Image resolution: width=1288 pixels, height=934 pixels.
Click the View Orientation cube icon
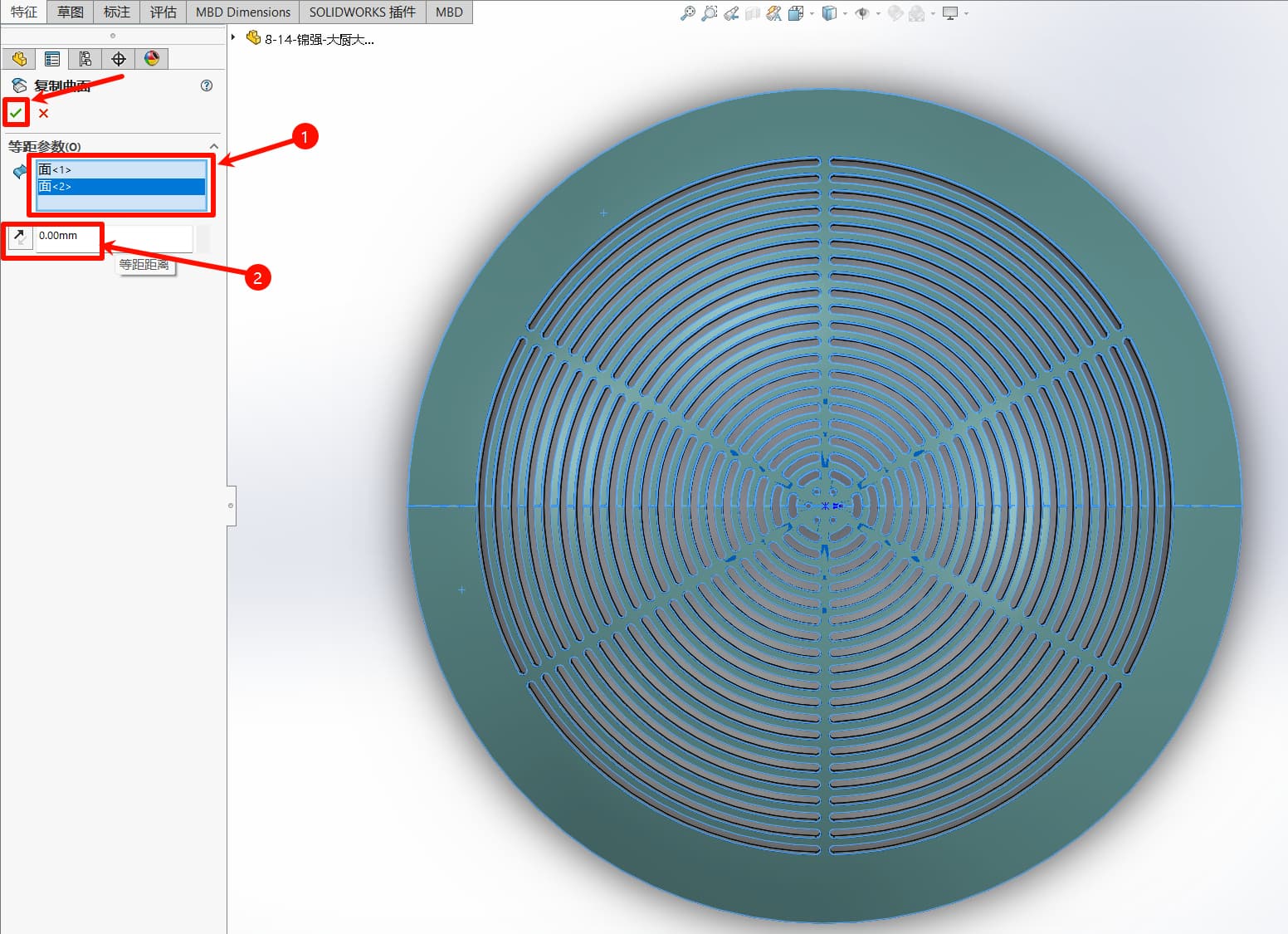(x=796, y=13)
